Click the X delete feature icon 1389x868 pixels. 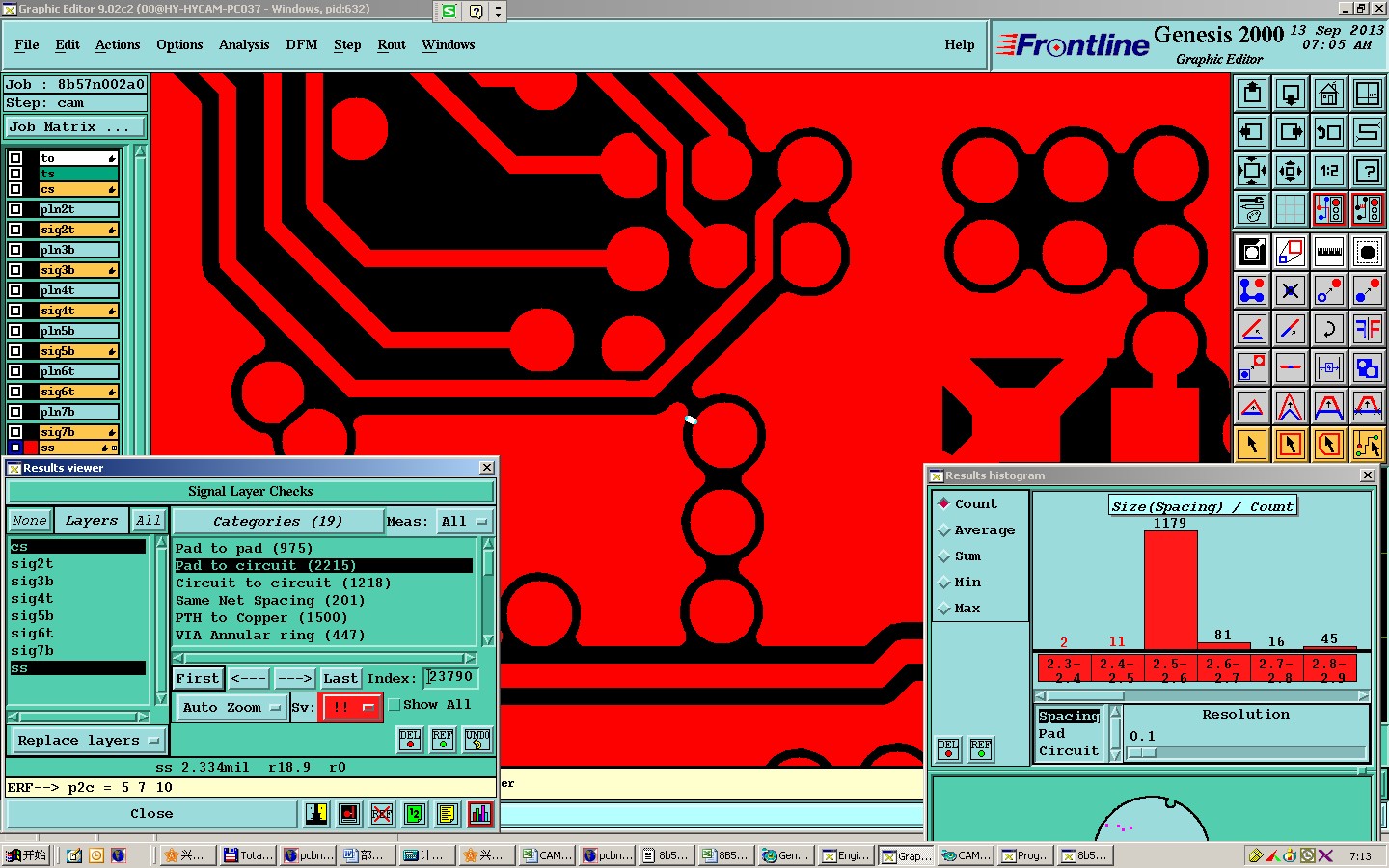(1291, 290)
